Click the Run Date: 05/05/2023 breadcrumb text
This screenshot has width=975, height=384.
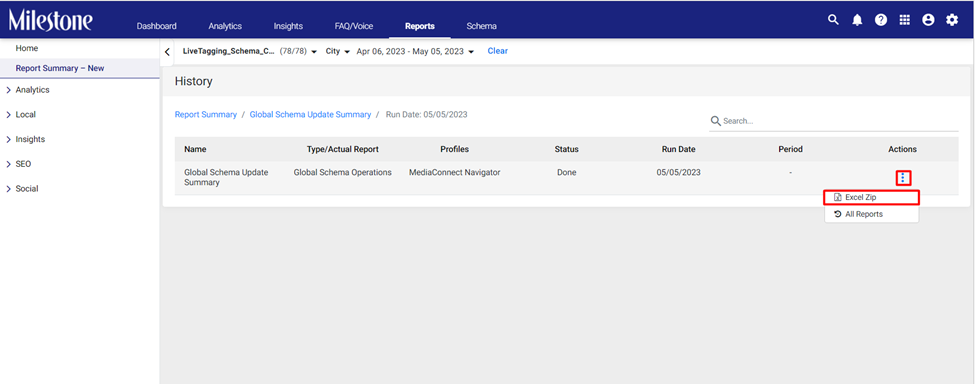pos(427,114)
